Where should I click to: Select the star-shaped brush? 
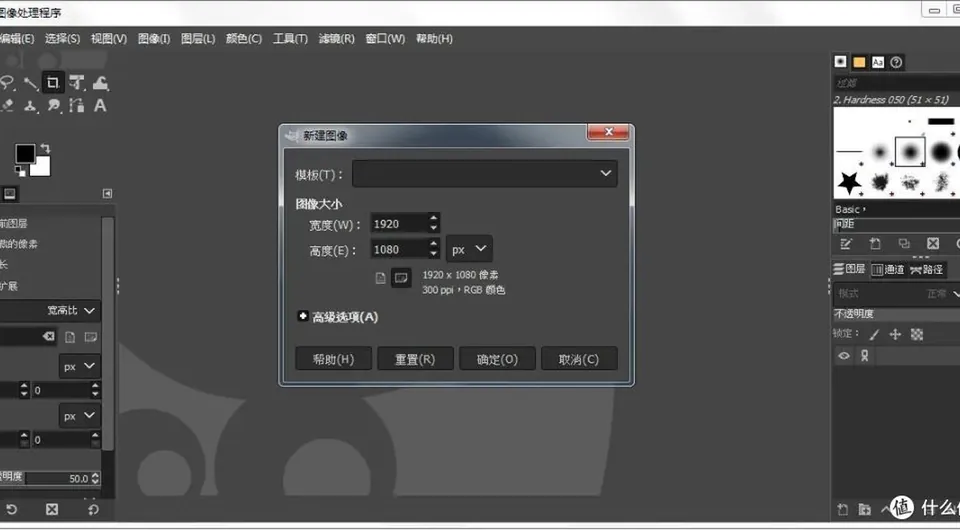tap(849, 182)
